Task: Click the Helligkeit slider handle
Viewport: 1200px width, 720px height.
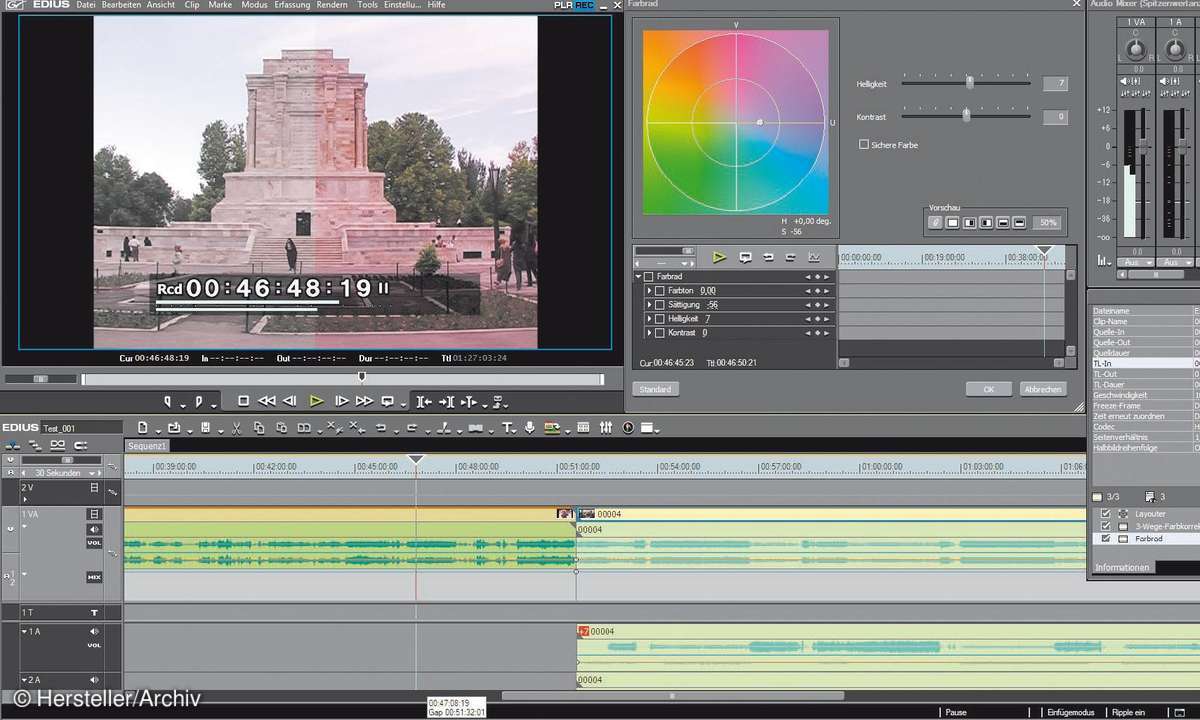Action: click(969, 83)
